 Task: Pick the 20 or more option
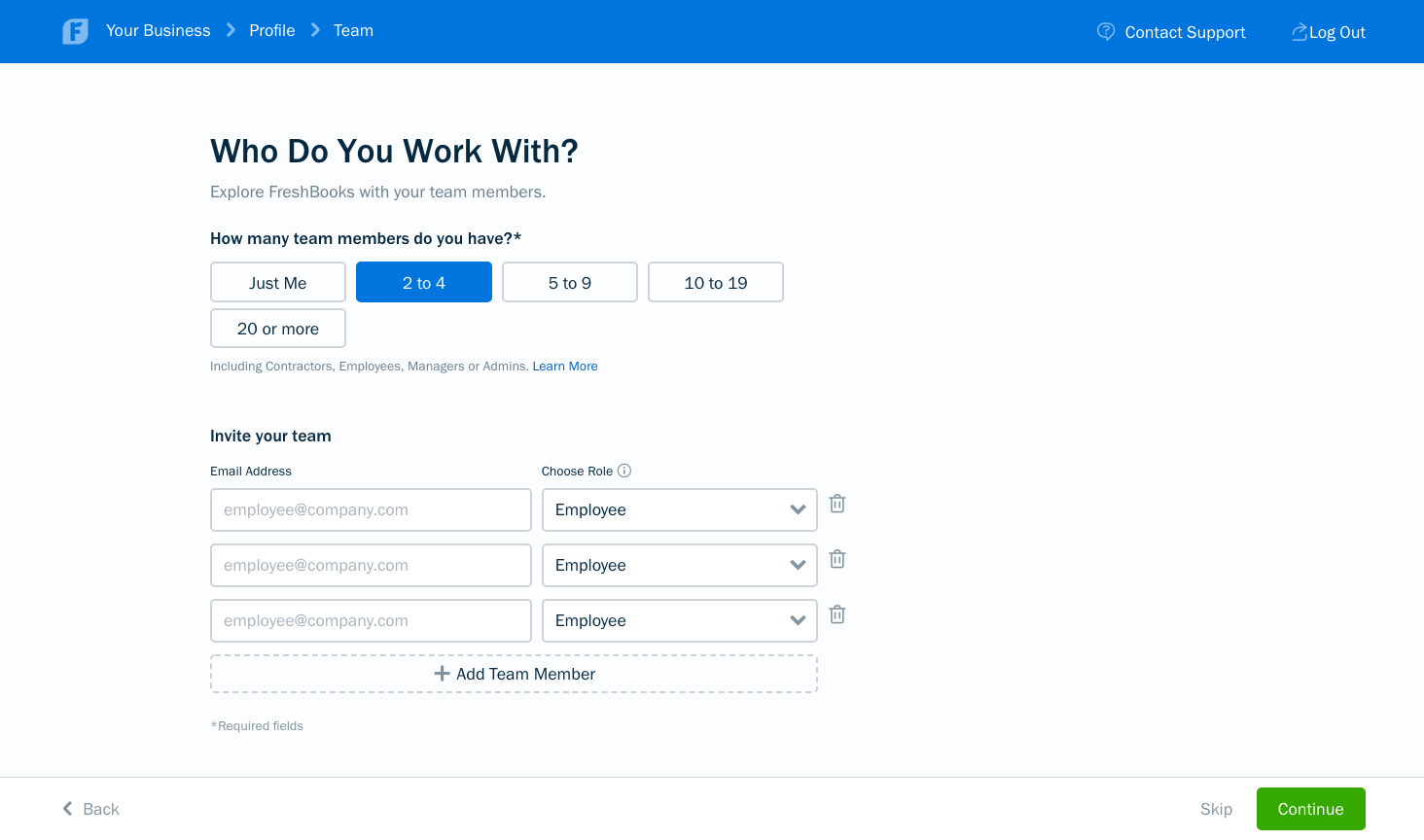[278, 329]
